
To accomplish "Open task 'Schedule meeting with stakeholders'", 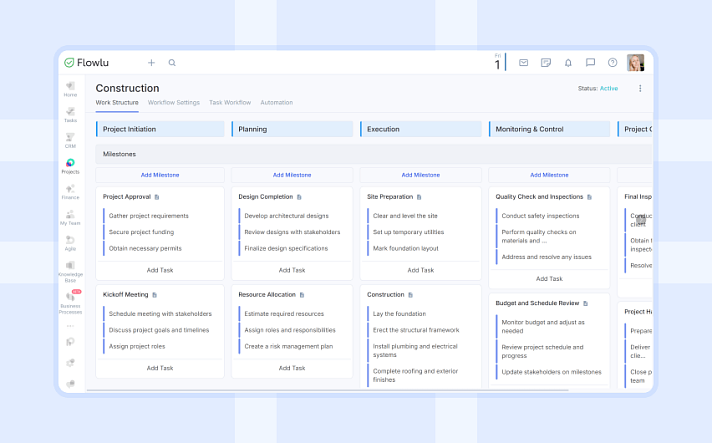I will click(160, 314).
